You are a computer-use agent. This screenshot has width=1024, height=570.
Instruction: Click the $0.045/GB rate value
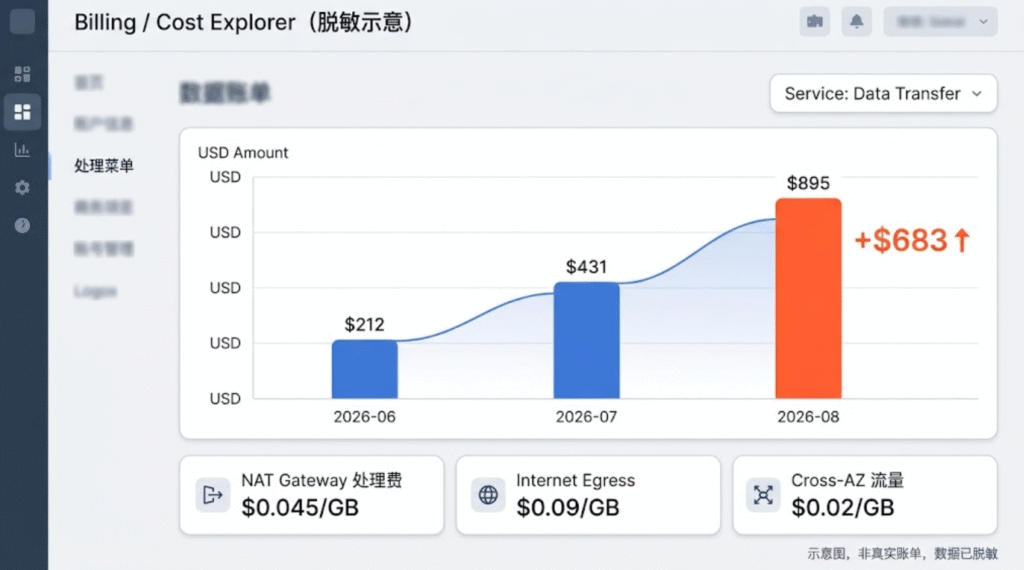click(300, 508)
